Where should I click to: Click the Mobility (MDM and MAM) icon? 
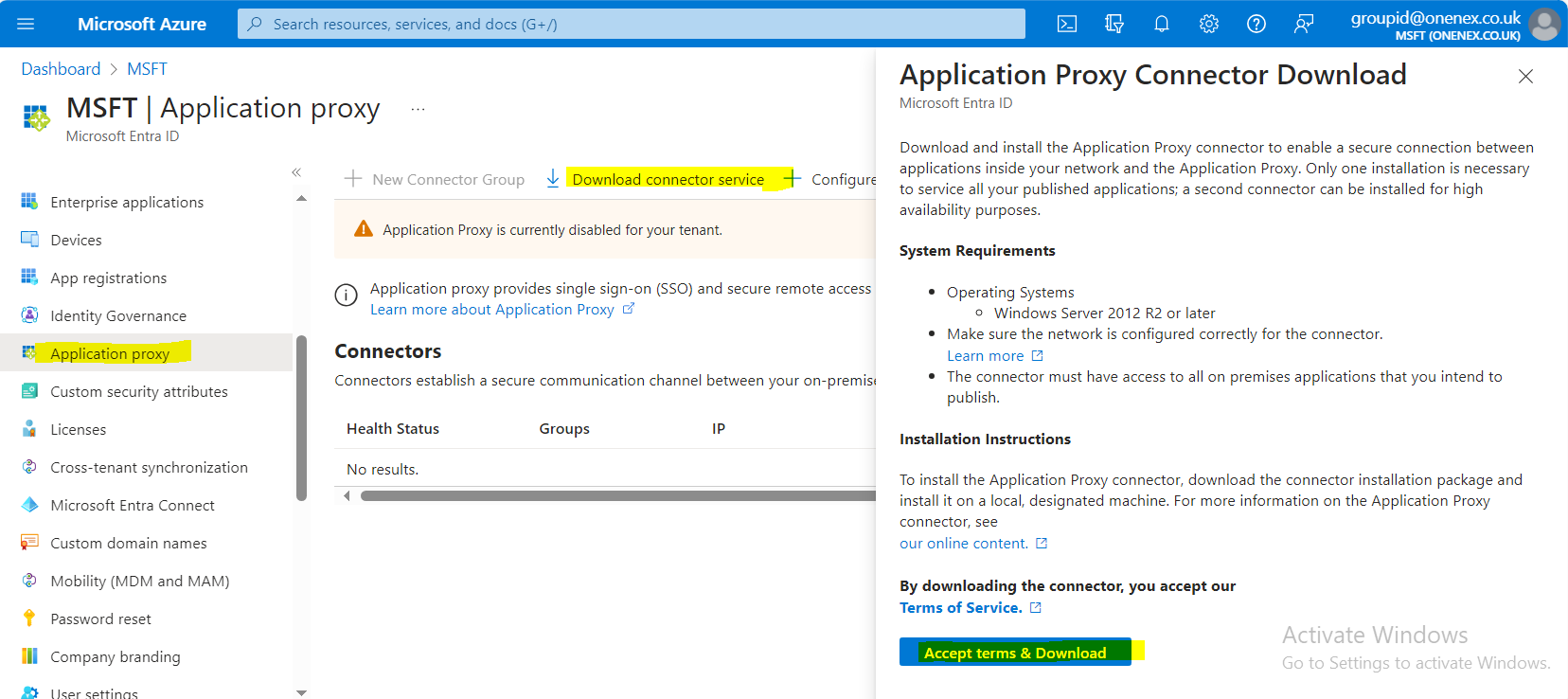(29, 581)
